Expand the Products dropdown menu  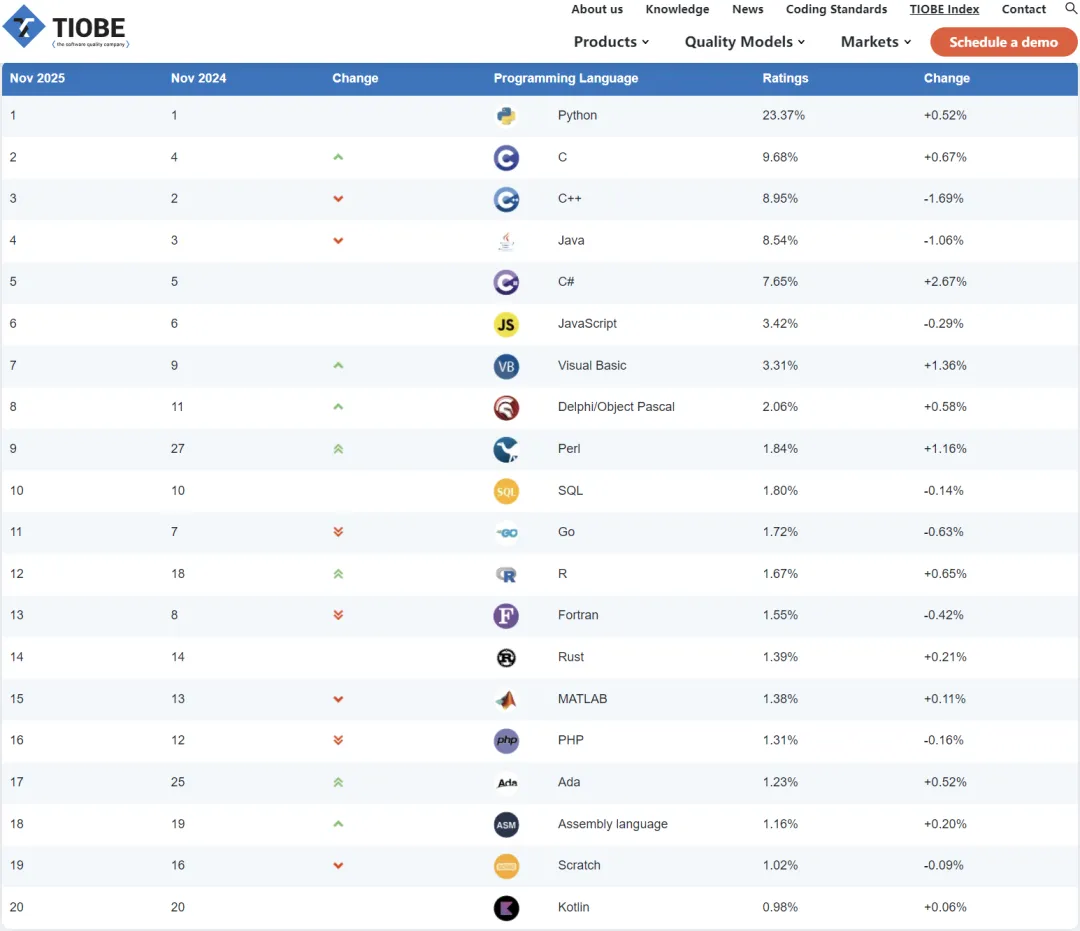pyautogui.click(x=611, y=42)
